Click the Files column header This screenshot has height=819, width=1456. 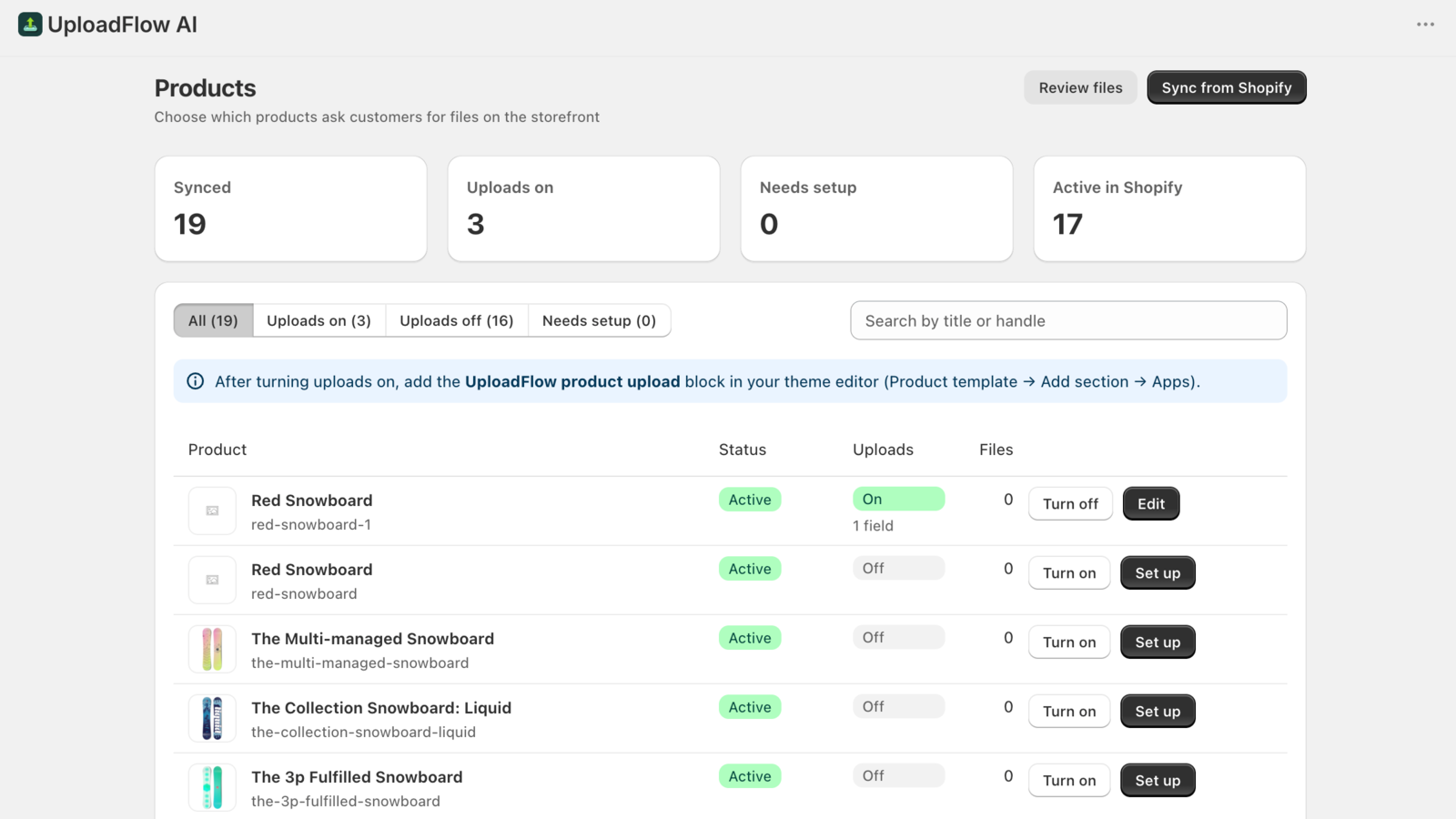996,450
